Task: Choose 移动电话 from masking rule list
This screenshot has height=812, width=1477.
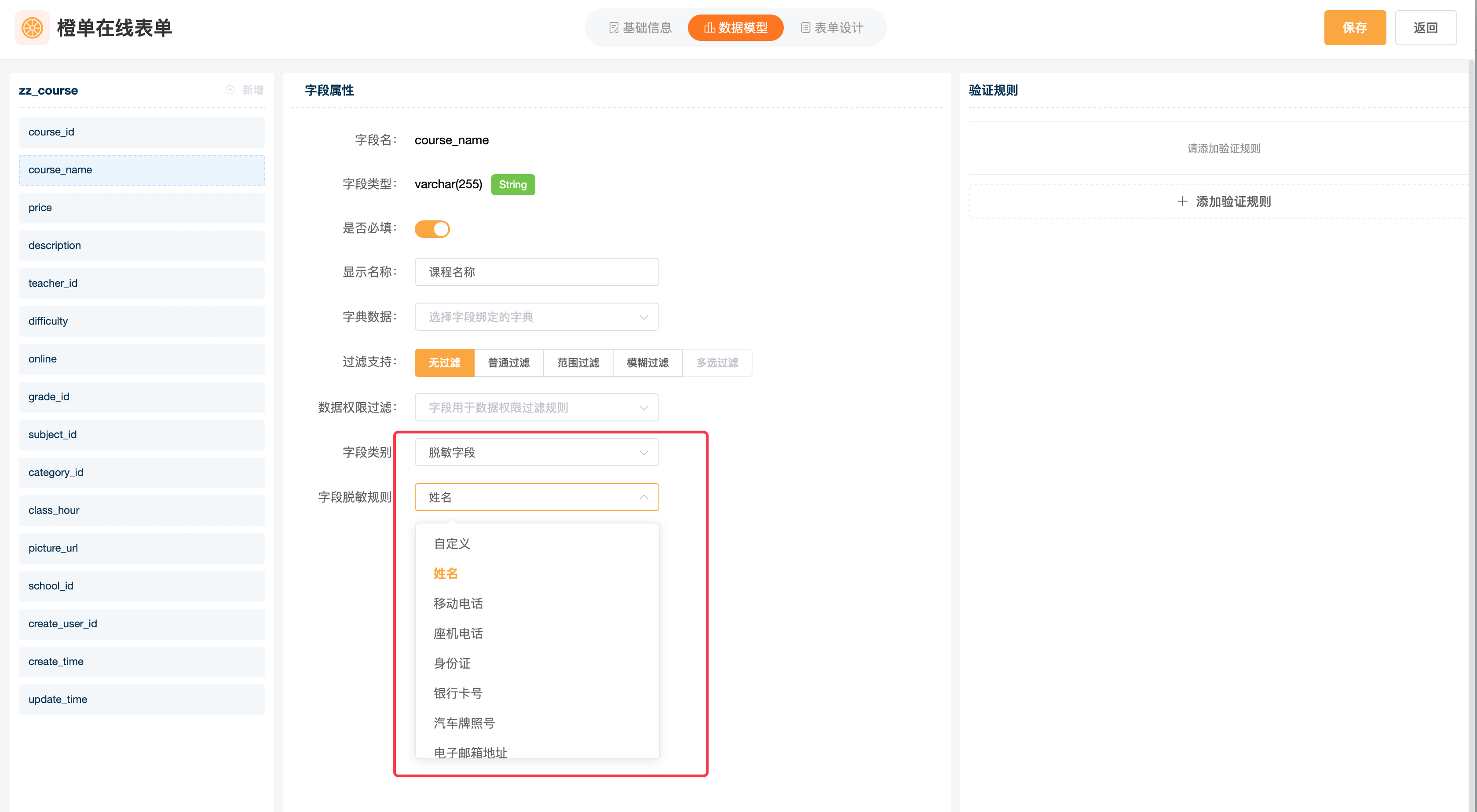Action: 458,603
